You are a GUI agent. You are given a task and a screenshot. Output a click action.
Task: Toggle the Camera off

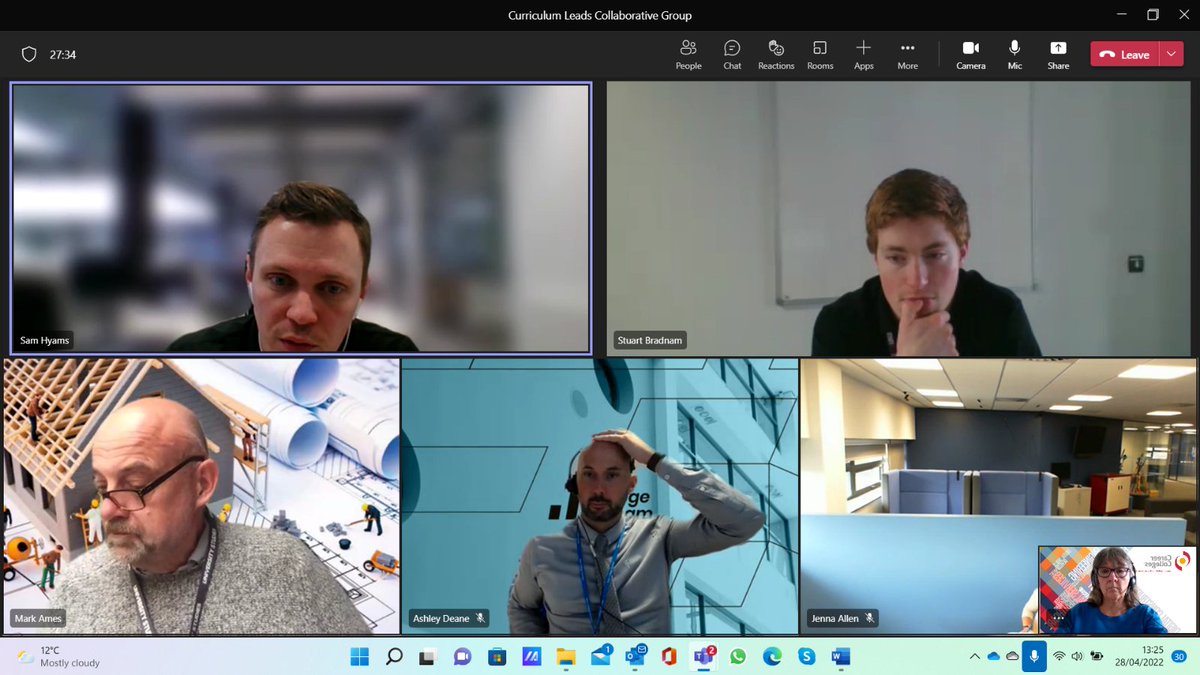pyautogui.click(x=970, y=54)
